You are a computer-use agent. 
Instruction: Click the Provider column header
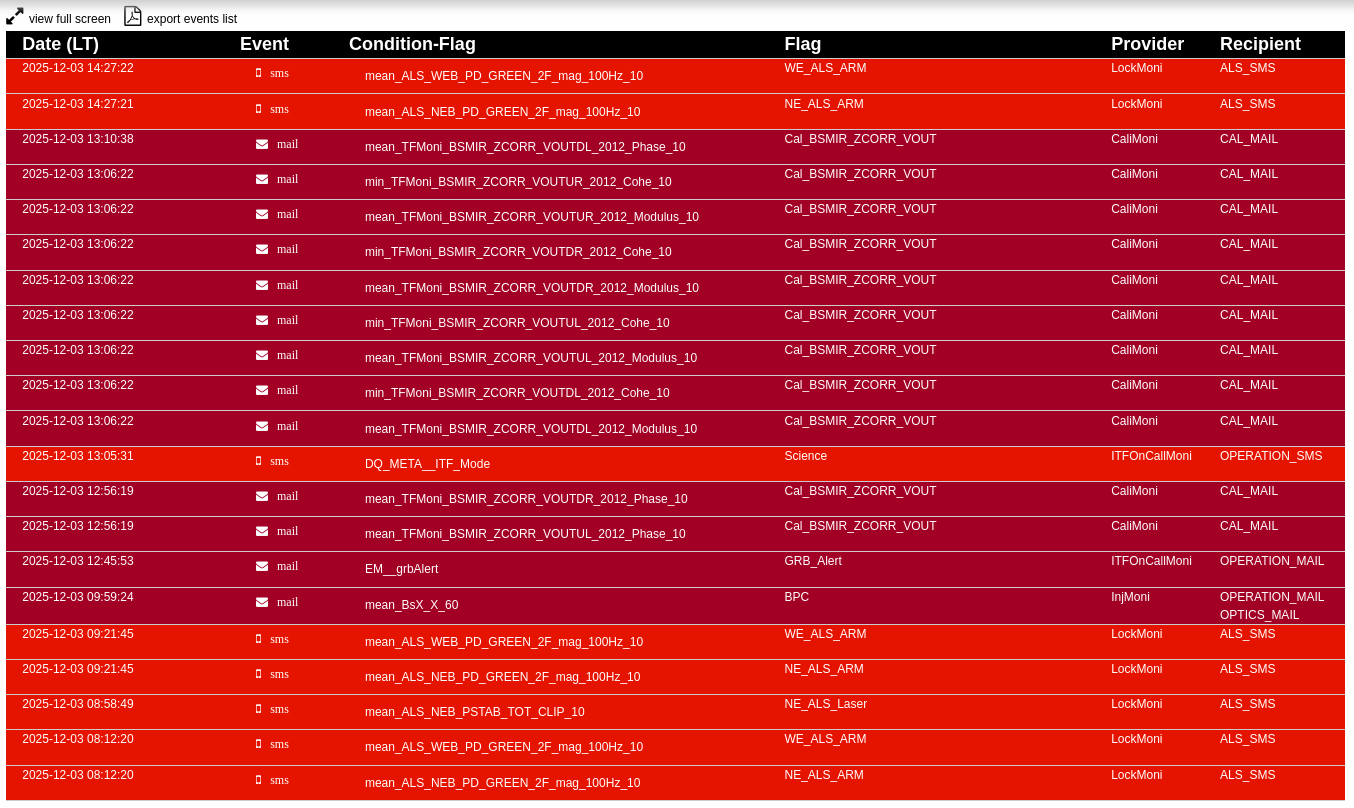[x=1147, y=44]
